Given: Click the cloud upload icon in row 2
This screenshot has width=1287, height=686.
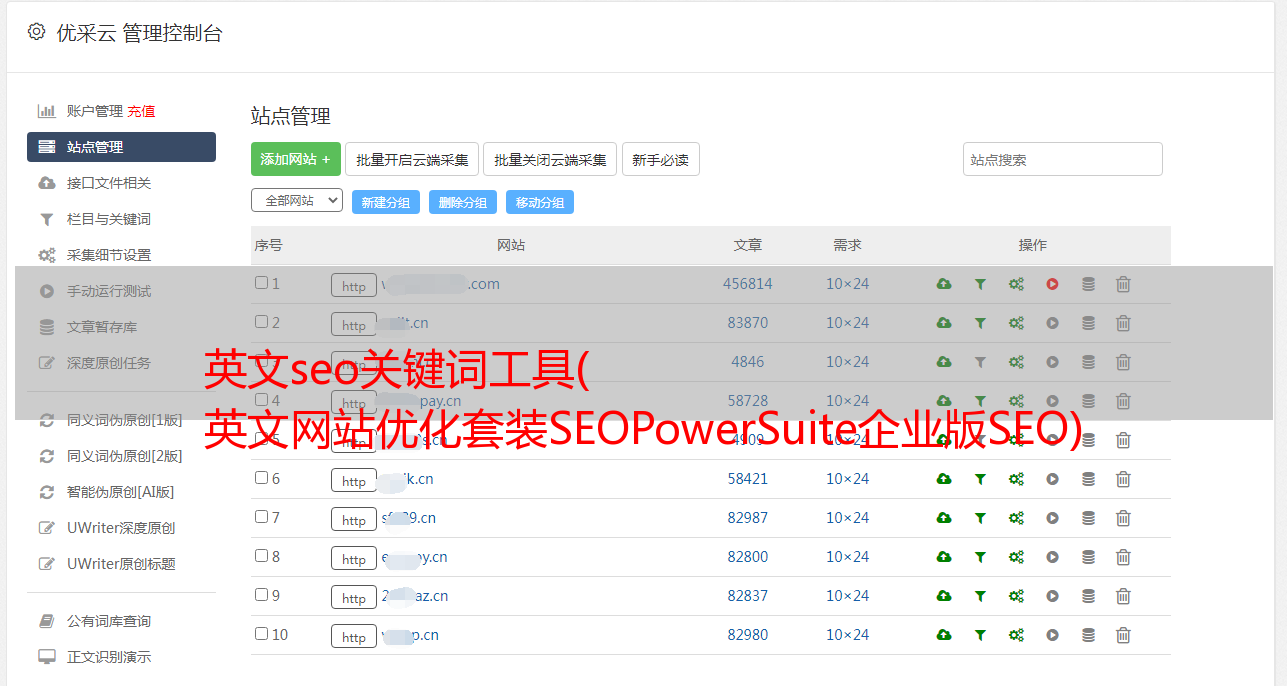Looking at the screenshot, I should point(944,323).
